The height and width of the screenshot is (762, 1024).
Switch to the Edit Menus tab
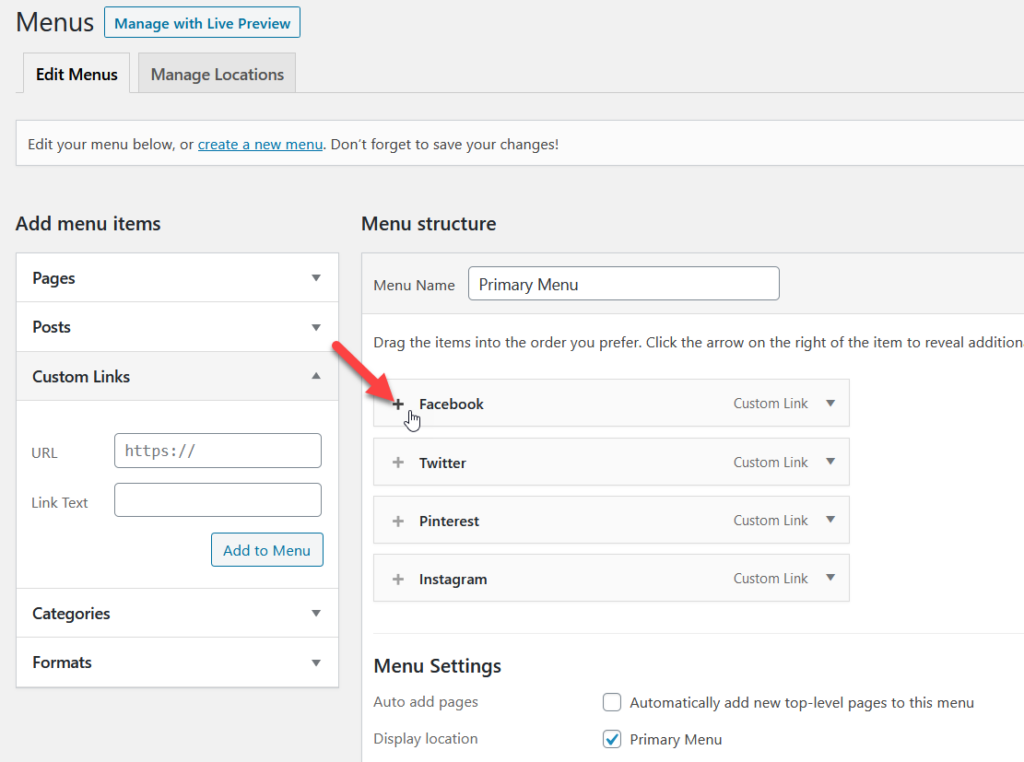click(76, 74)
